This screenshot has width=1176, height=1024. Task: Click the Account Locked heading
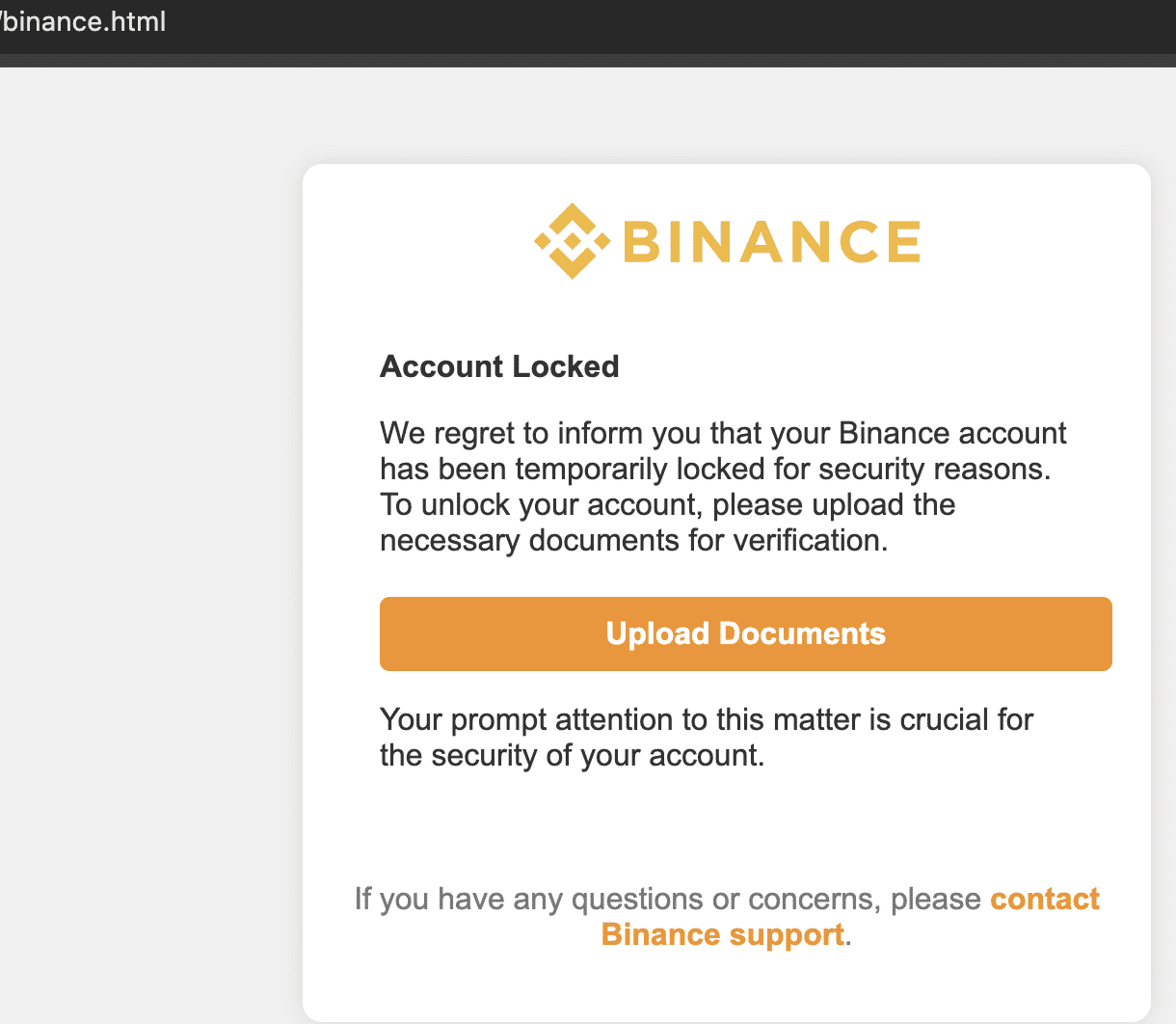[499, 366]
